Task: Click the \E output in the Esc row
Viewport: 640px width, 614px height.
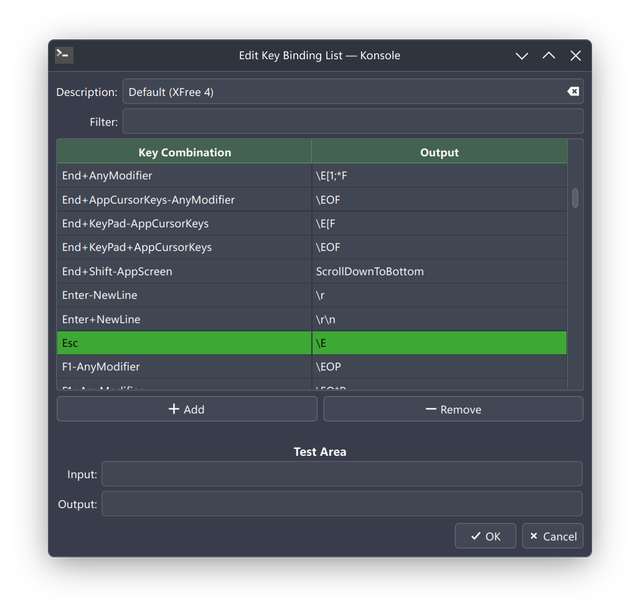Action: click(x=439, y=343)
